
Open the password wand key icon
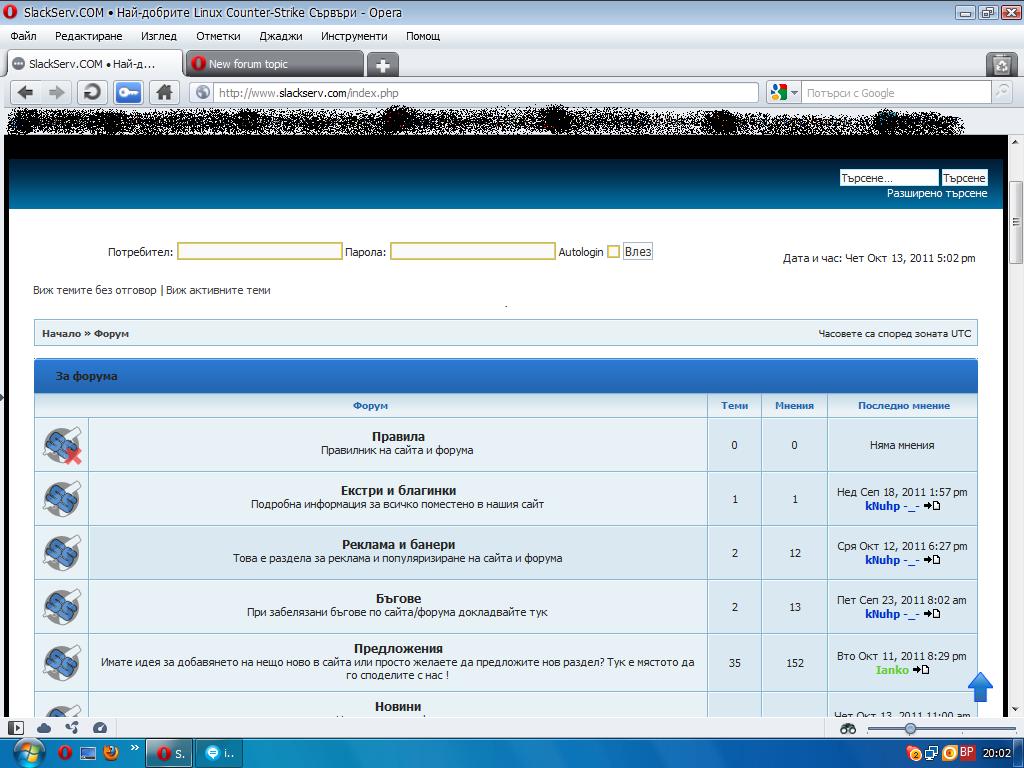(x=128, y=92)
